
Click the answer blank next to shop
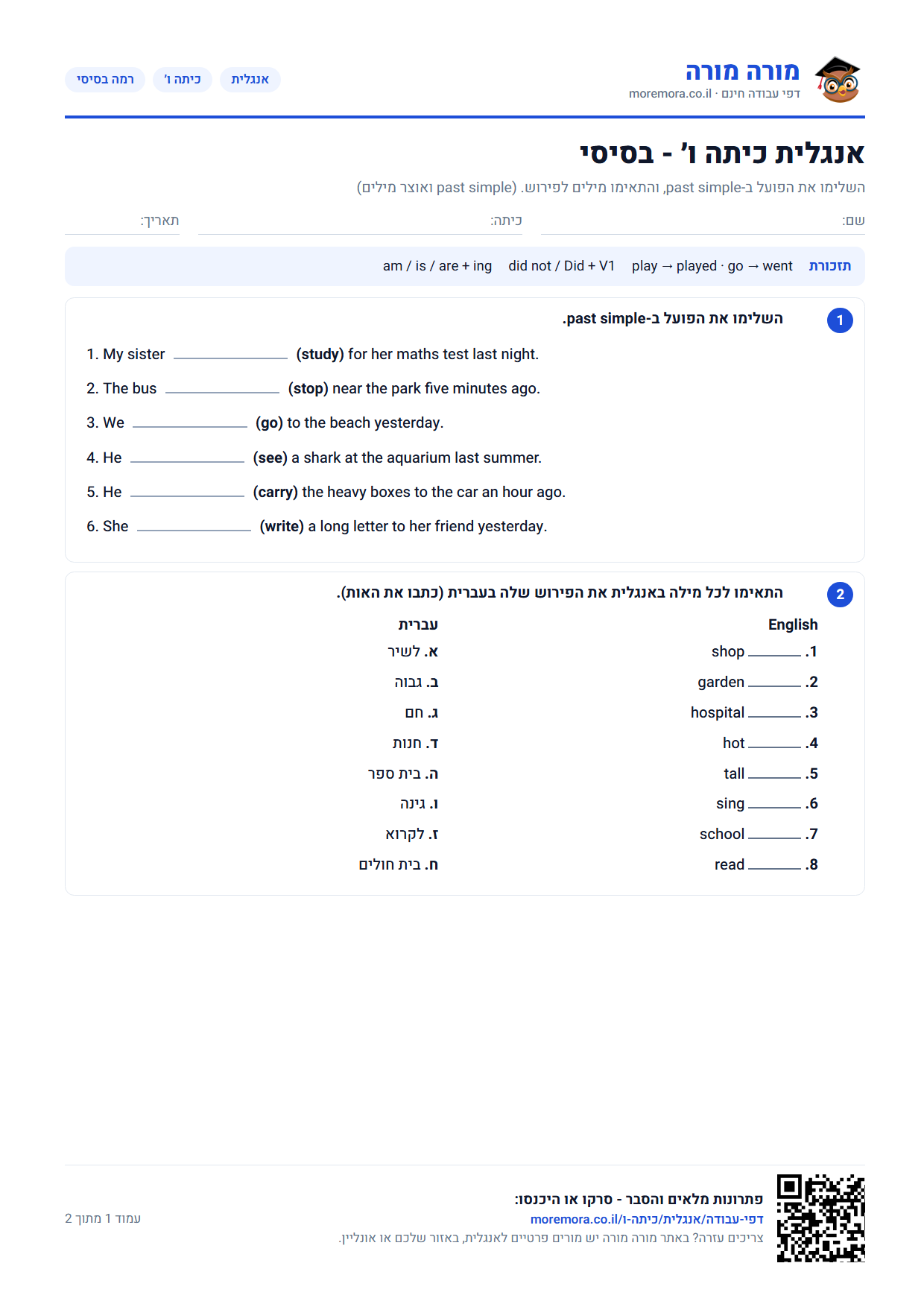point(774,652)
